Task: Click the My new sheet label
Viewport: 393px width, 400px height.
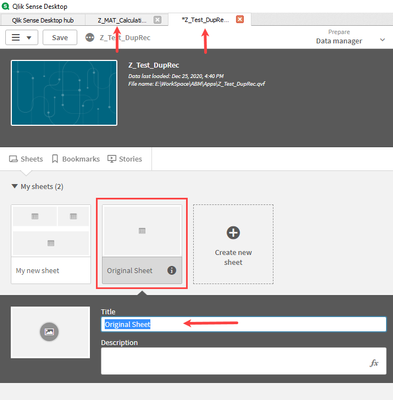Action: coord(37,271)
